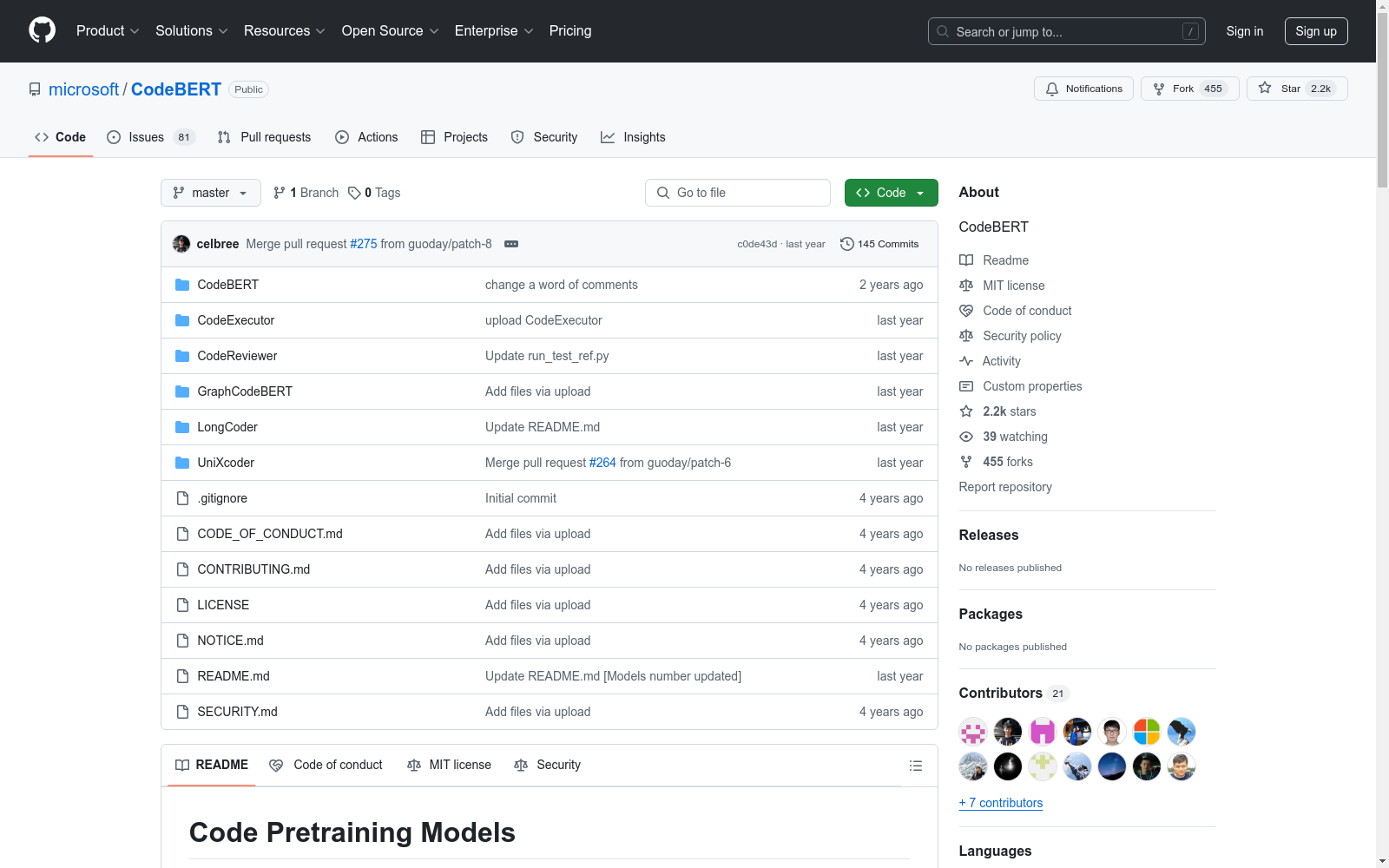Screen dimensions: 1389x868
Task: Click the README outline list icon
Action: point(915,766)
